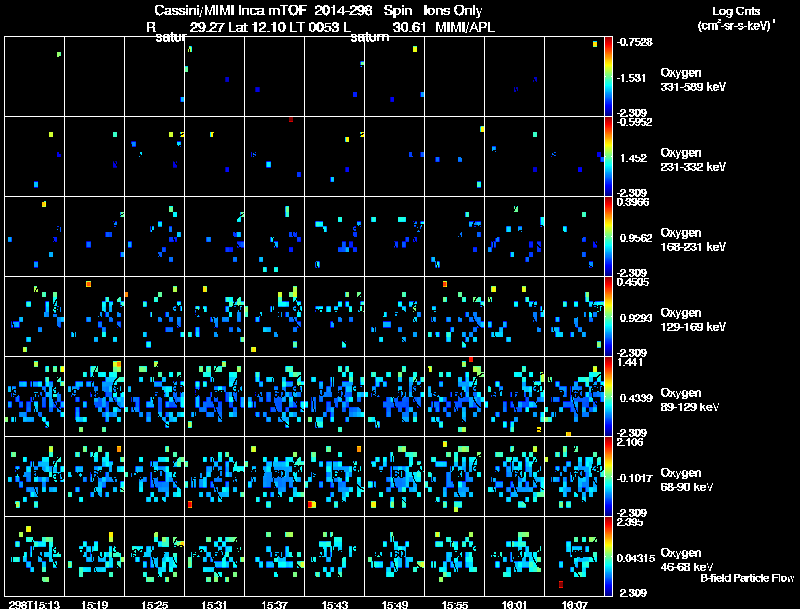Viewport: 800px width, 609px height.
Task: Click the 'Oxygen 46-68 keV' row label
Action: [687, 560]
